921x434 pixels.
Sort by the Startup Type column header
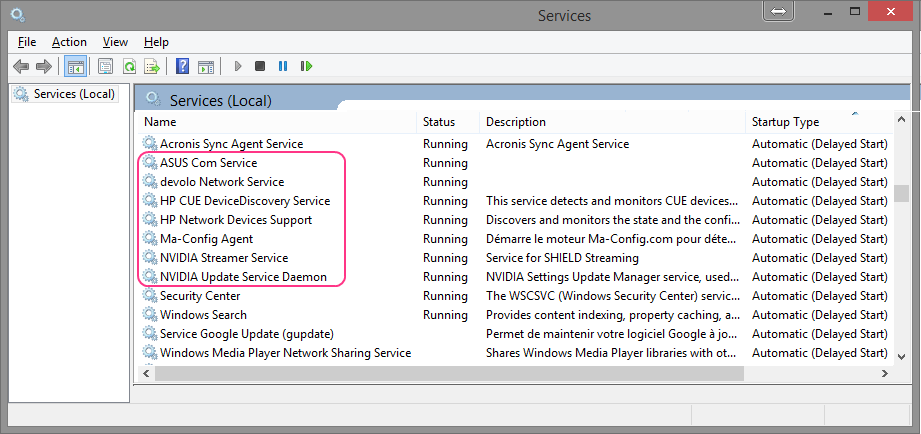click(819, 122)
